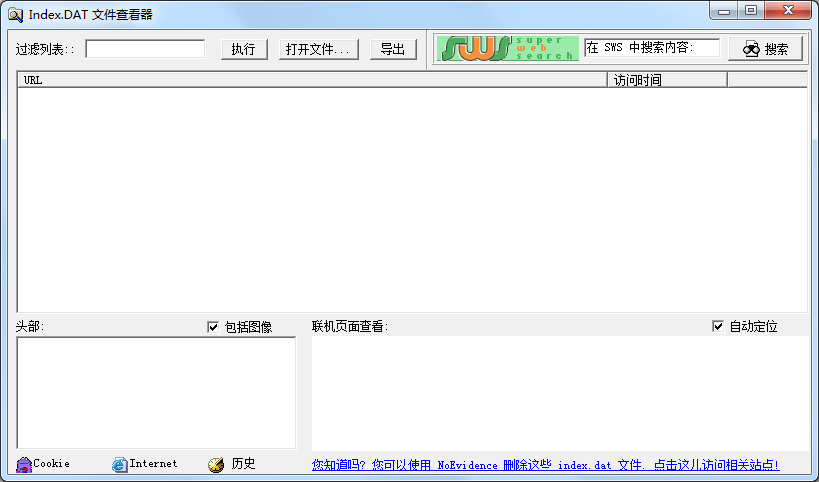
Task: Sort by the 访问时间 column header
Action: click(x=668, y=80)
